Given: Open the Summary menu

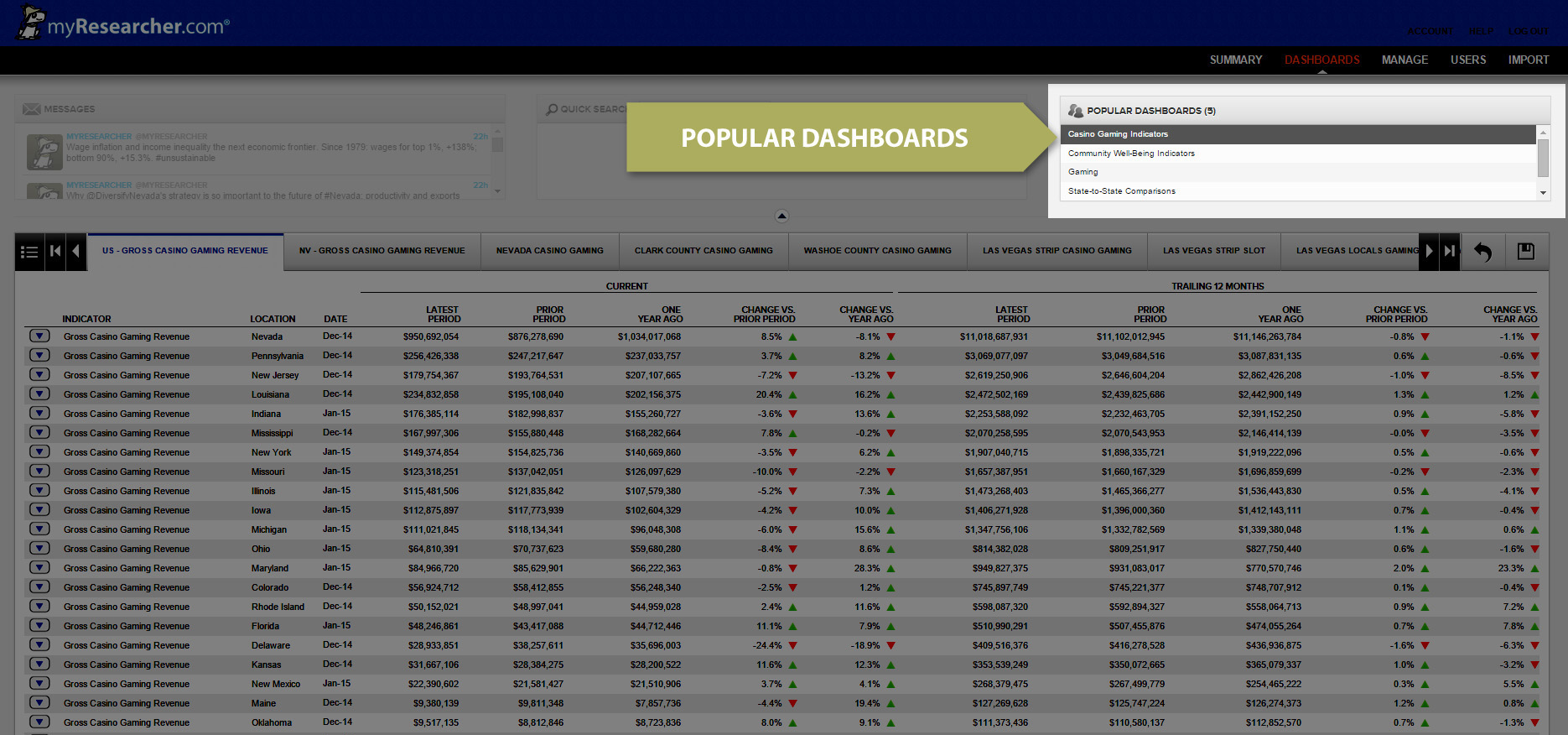Looking at the screenshot, I should point(1235,60).
